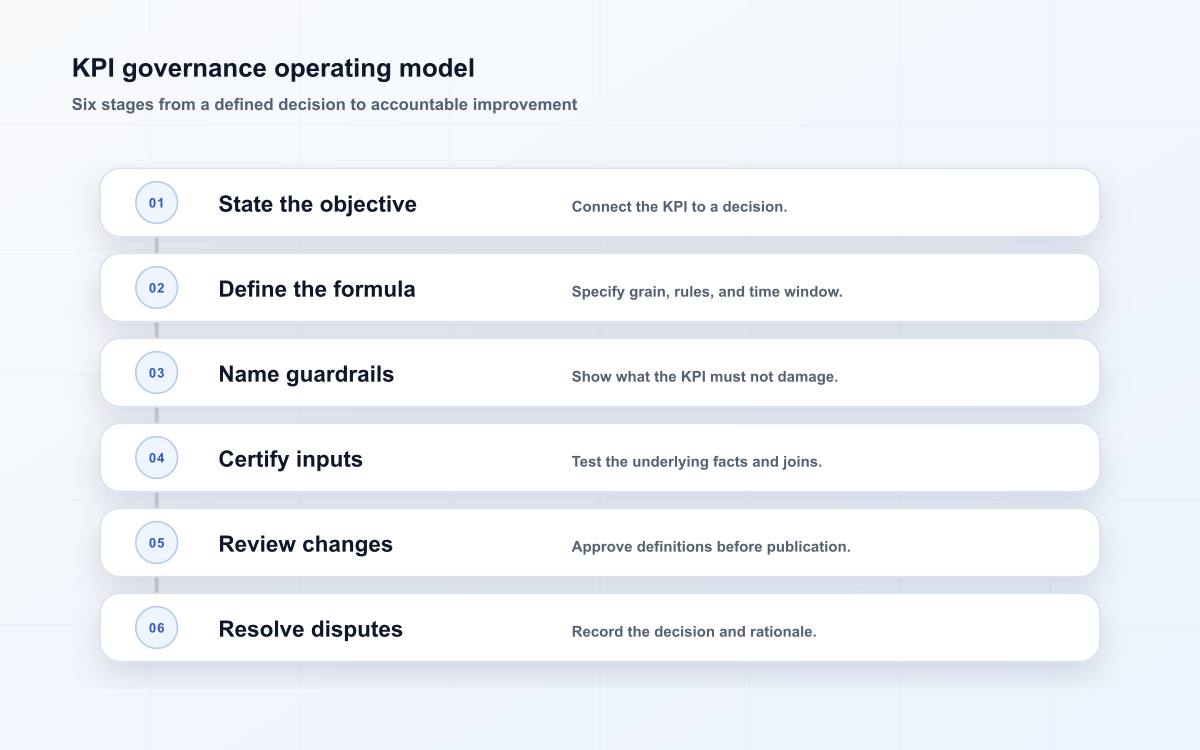1200x750 pixels.
Task: Open the State the objective heading
Action: (317, 204)
